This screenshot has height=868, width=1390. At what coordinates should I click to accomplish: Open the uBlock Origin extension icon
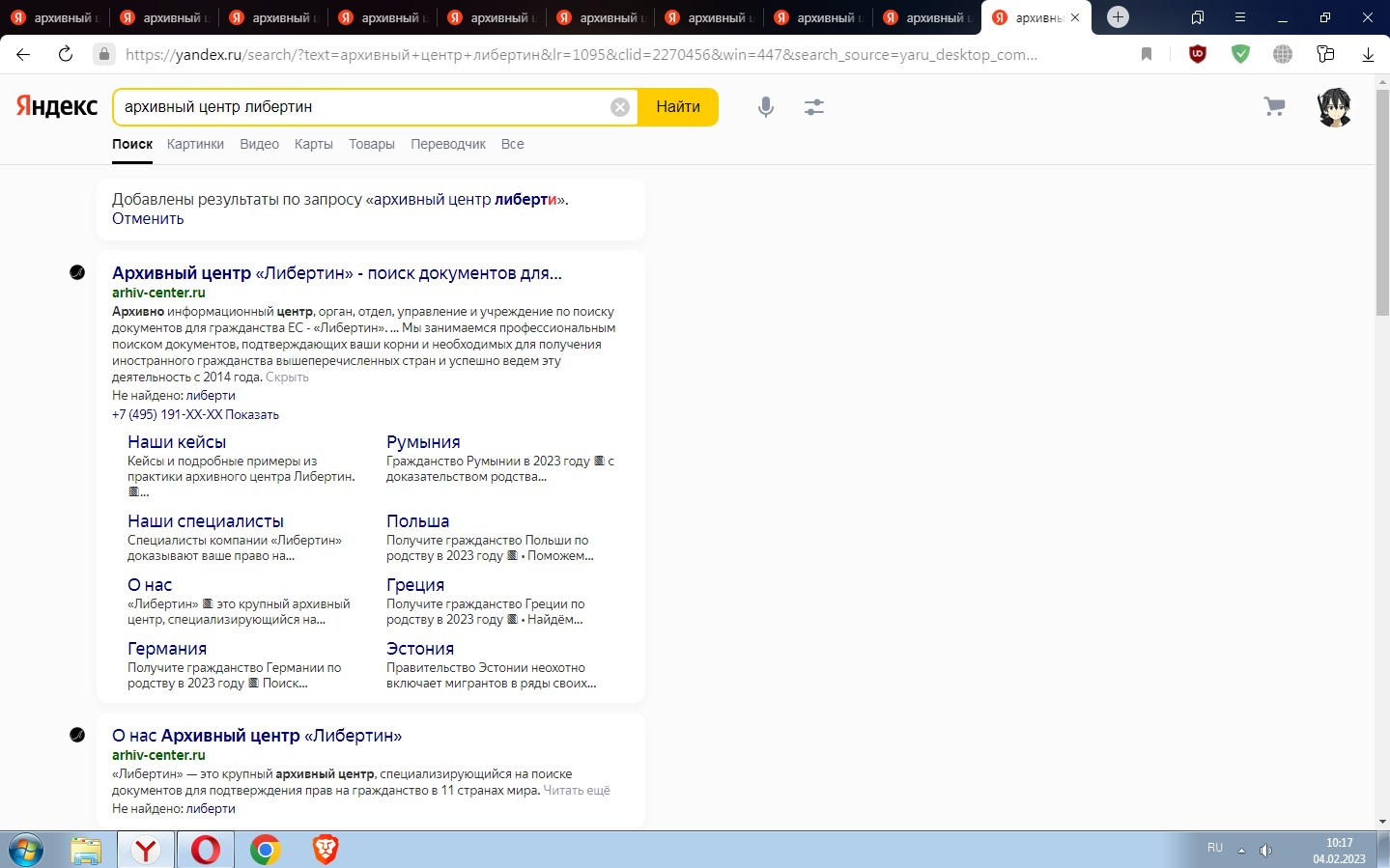pos(1198,54)
